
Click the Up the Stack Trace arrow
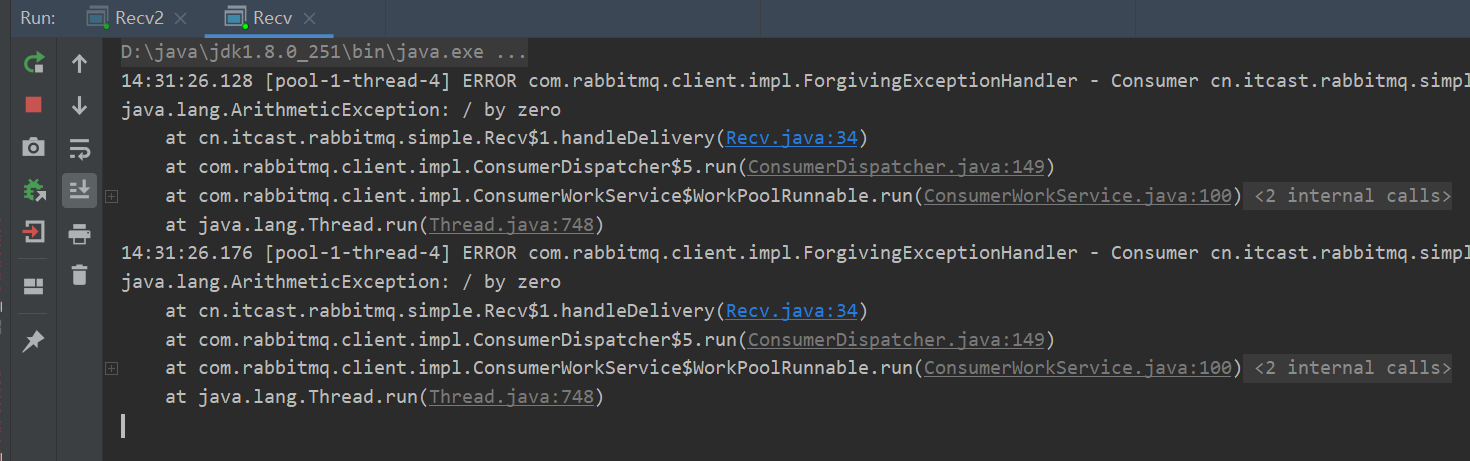[79, 63]
